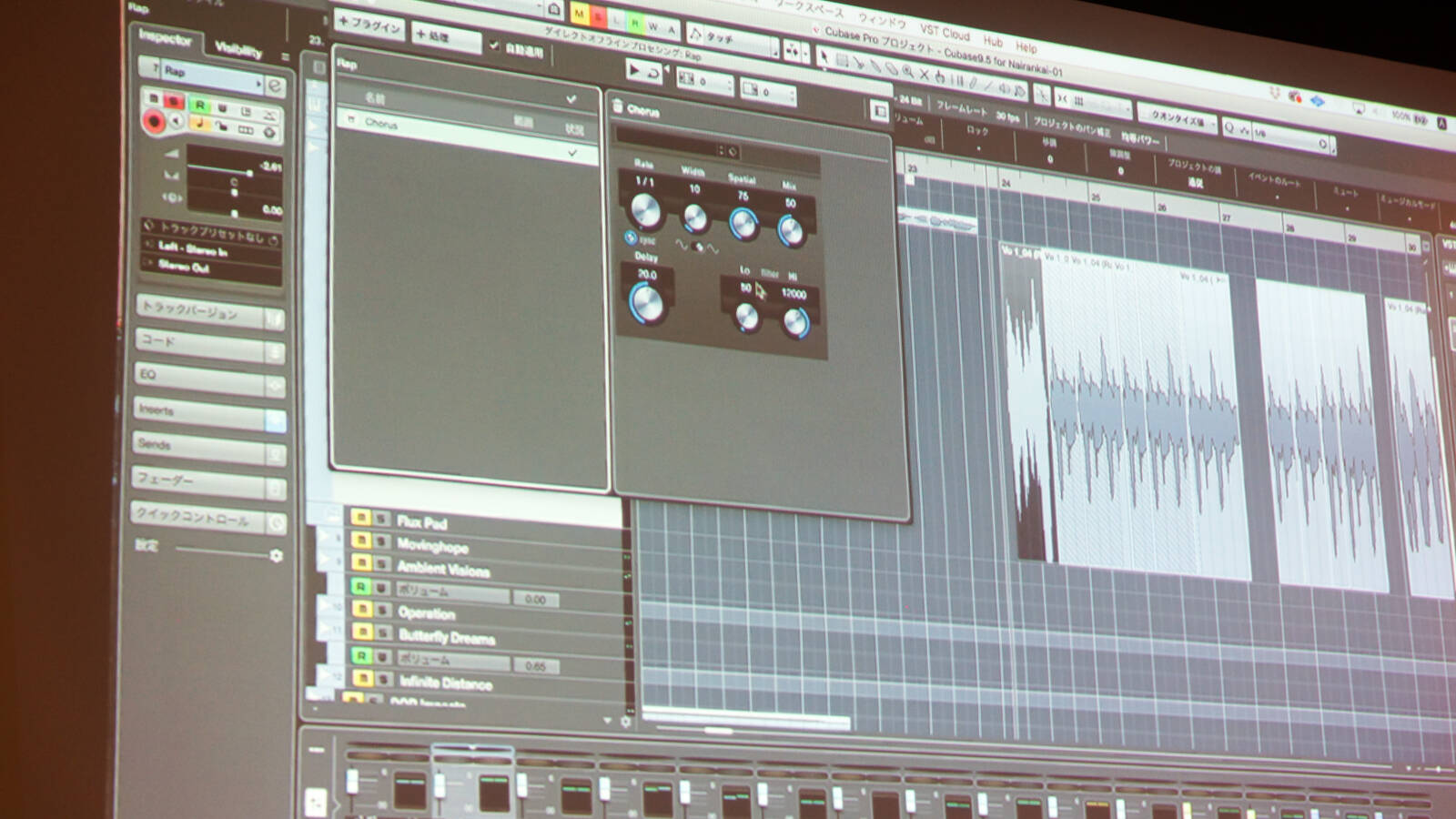Expand the Movinghope track arrow
Screen dimensions: 1456x819
(323, 535)
